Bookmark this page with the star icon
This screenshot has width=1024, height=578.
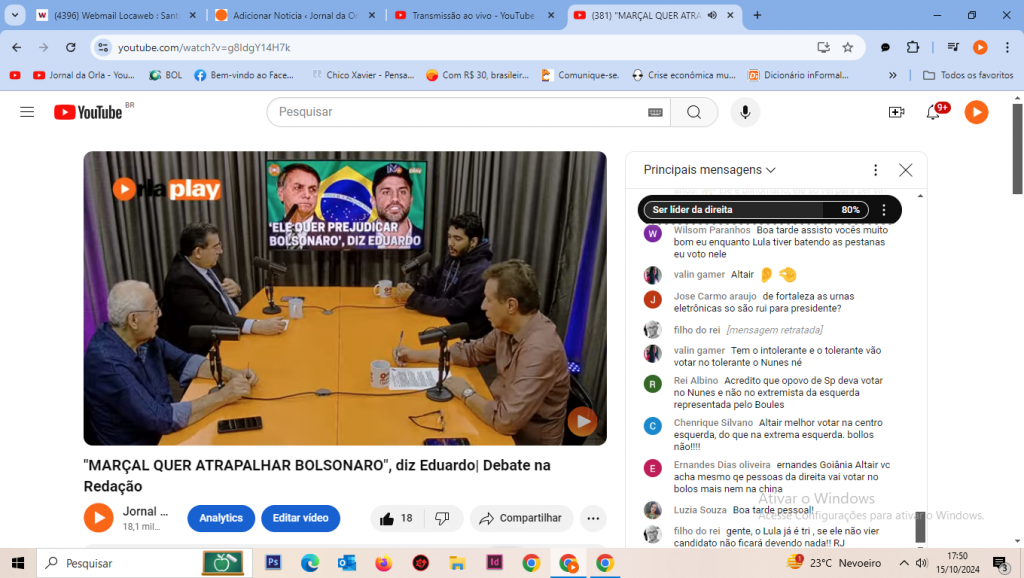pos(848,47)
